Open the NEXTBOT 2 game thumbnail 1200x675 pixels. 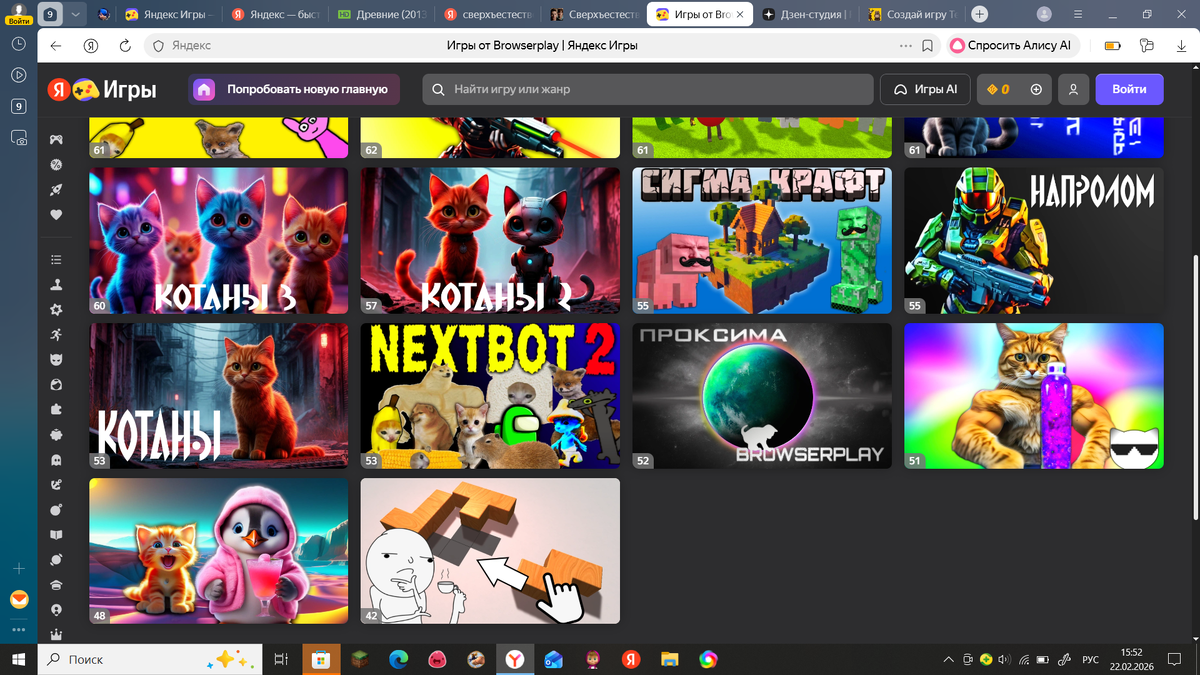click(490, 396)
